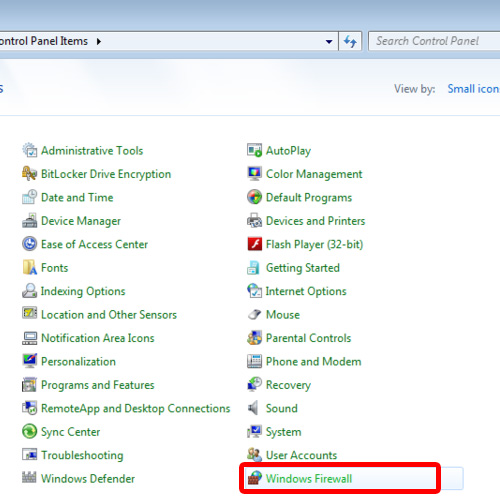
Task: Refresh the Control Panel view
Action: pyautogui.click(x=350, y=41)
